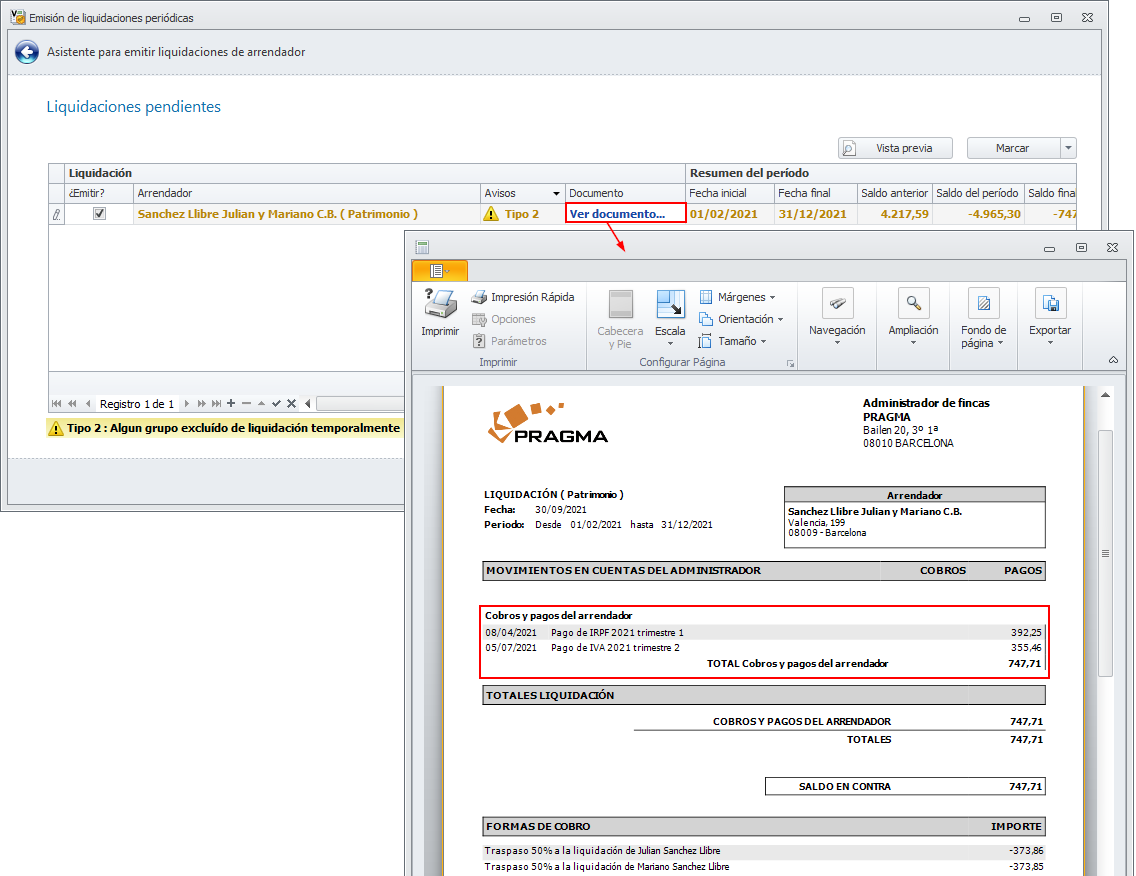The width and height of the screenshot is (1136, 876).
Task: Click the Fondo de página icon
Action: tap(983, 304)
